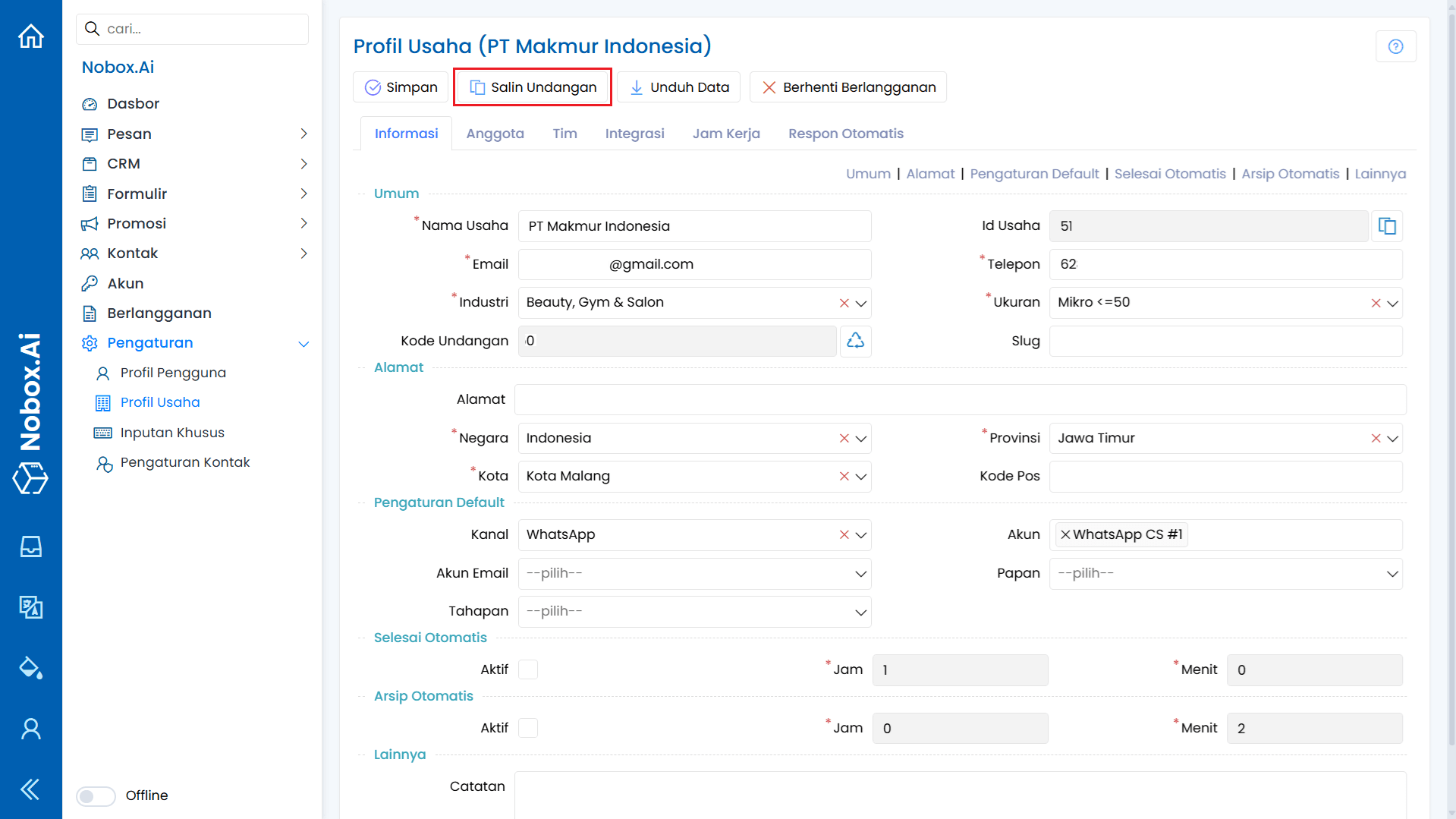Image resolution: width=1456 pixels, height=819 pixels.
Task: Collapse the sidebar with double-chevron icon
Action: [30, 789]
